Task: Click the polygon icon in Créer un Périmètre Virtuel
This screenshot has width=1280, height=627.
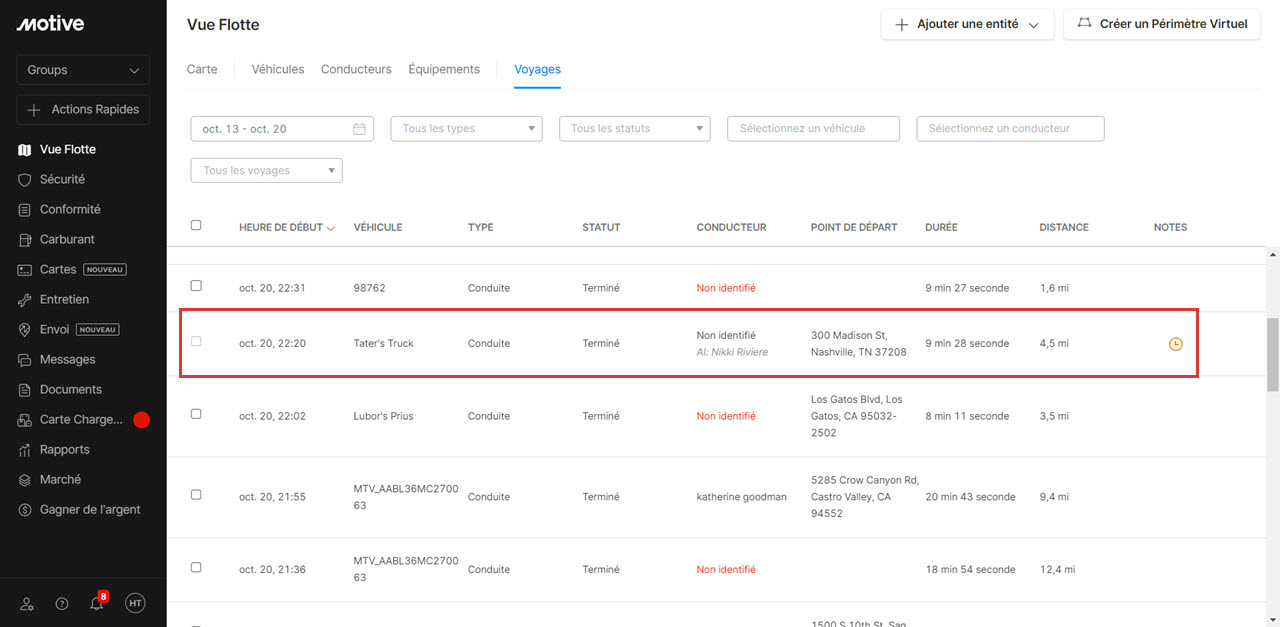Action: [x=1083, y=23]
